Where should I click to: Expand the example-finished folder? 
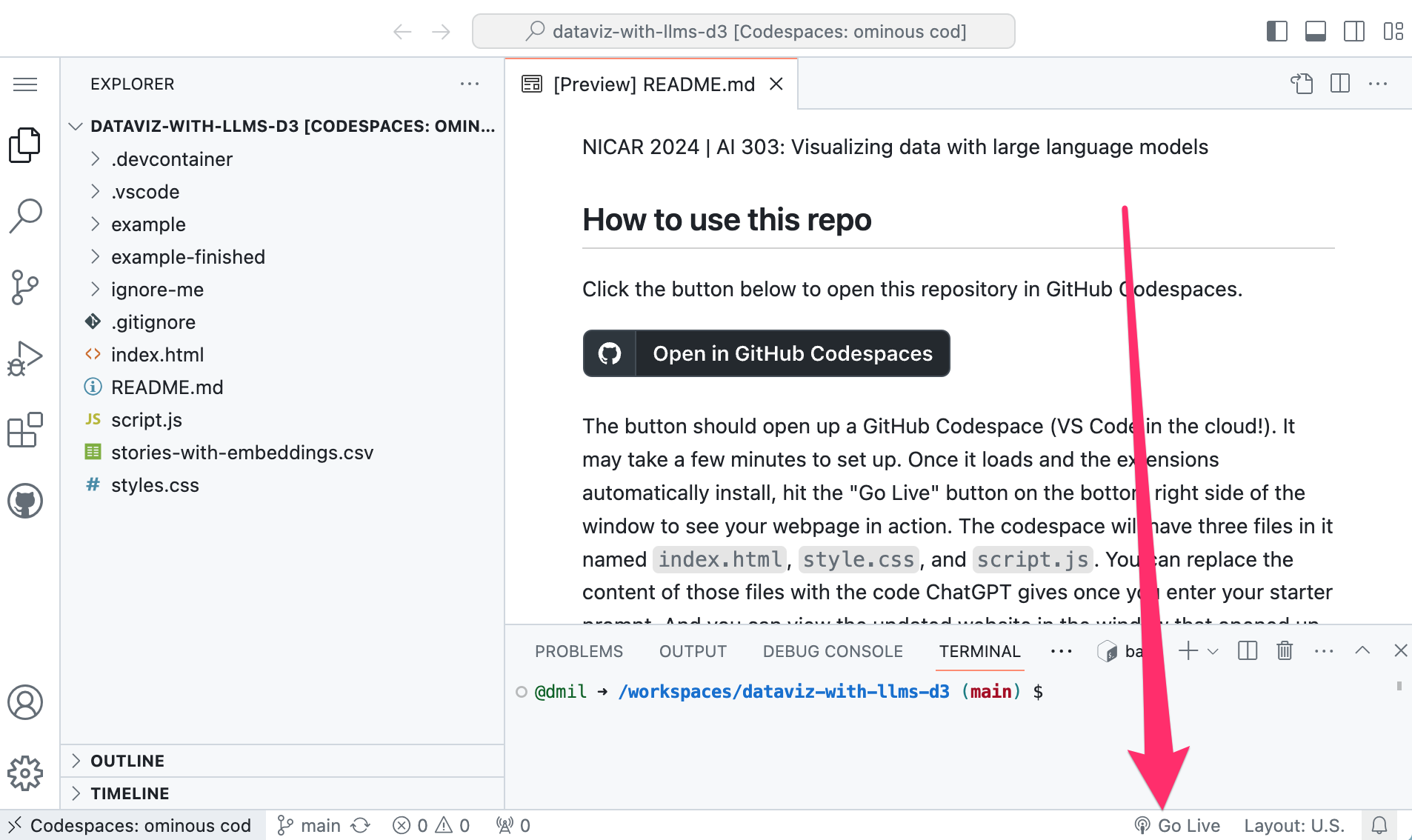(282, 257)
